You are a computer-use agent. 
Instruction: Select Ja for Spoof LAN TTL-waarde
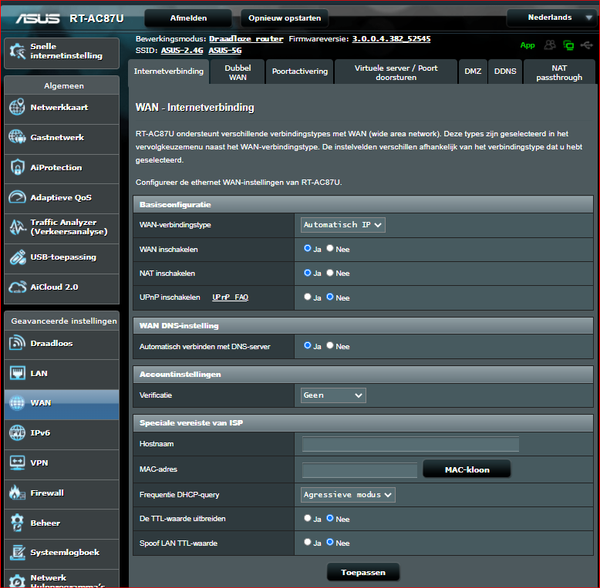(x=307, y=542)
